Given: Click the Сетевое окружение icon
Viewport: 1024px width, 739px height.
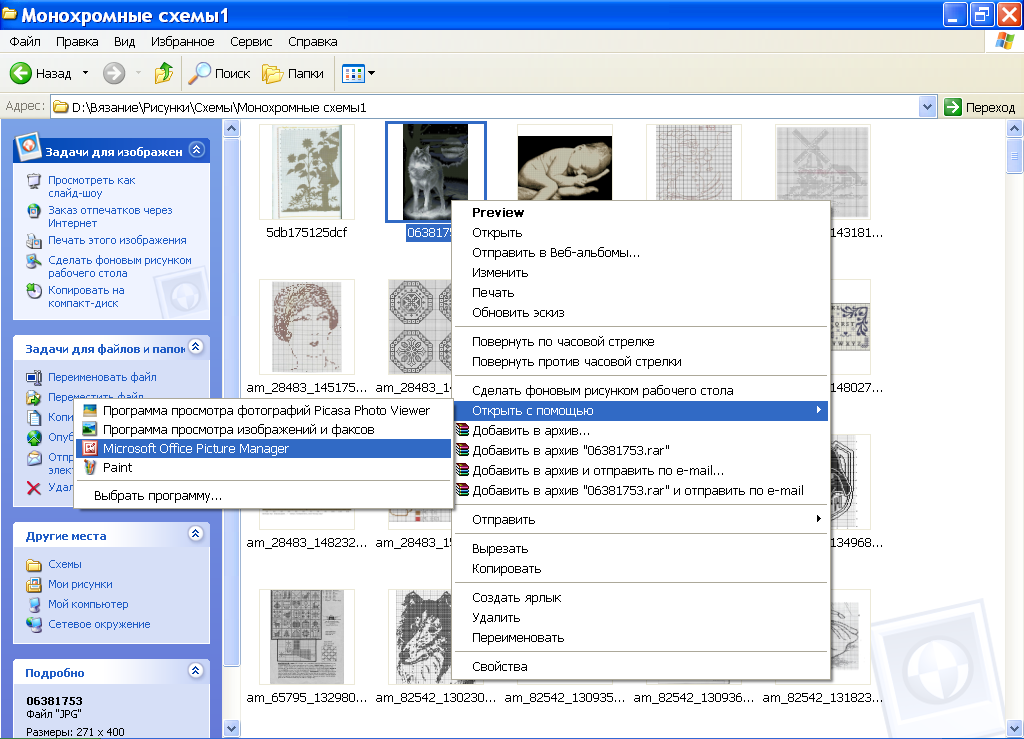Looking at the screenshot, I should click(x=34, y=625).
